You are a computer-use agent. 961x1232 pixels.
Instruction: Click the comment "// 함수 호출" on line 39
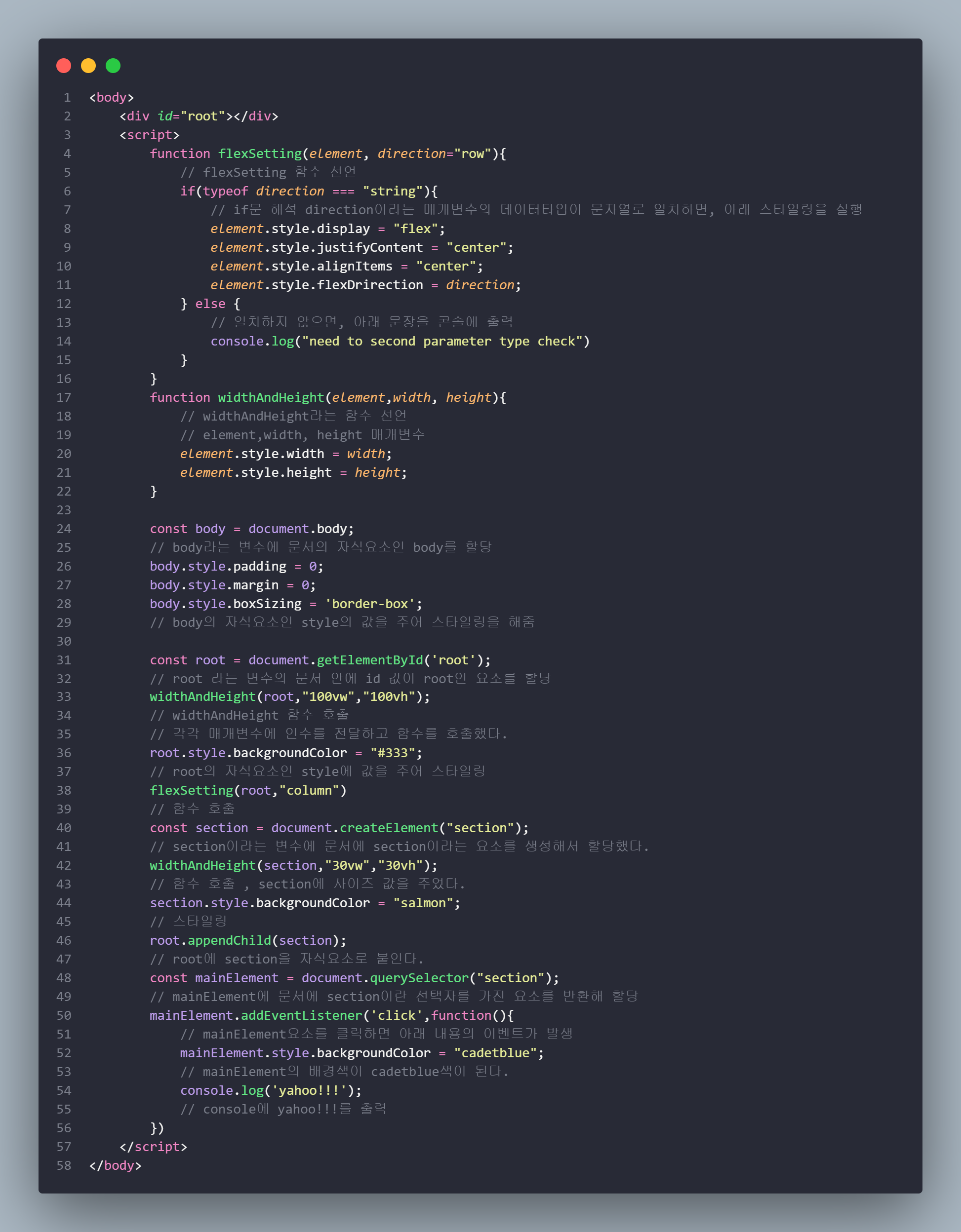193,809
